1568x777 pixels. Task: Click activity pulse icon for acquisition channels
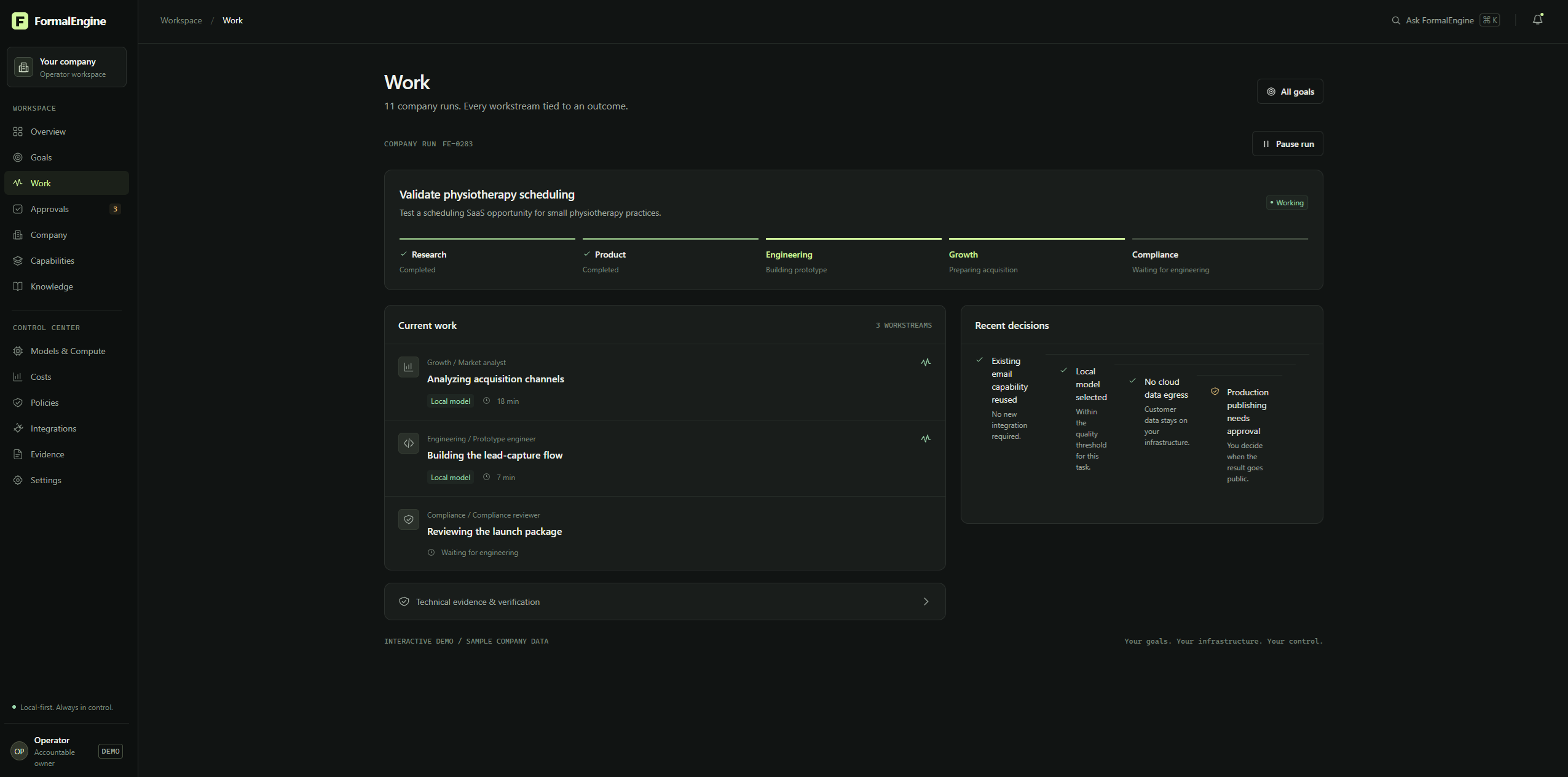[x=925, y=362]
